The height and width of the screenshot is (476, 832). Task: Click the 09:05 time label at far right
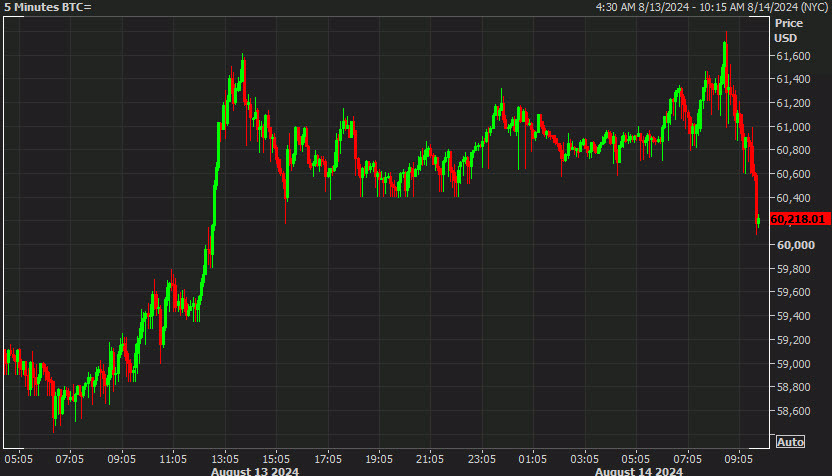pyautogui.click(x=739, y=459)
